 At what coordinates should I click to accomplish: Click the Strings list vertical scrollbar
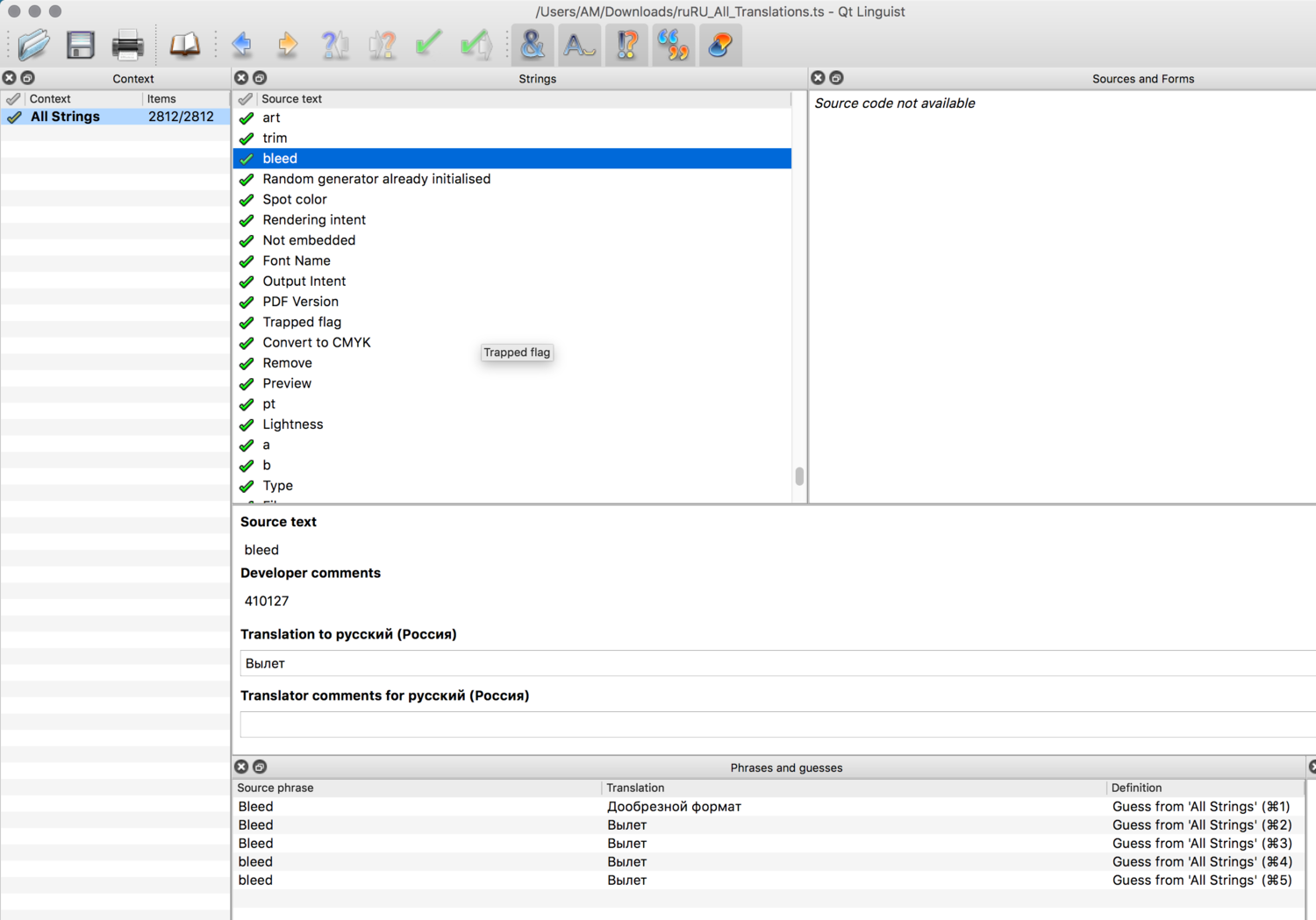point(799,476)
